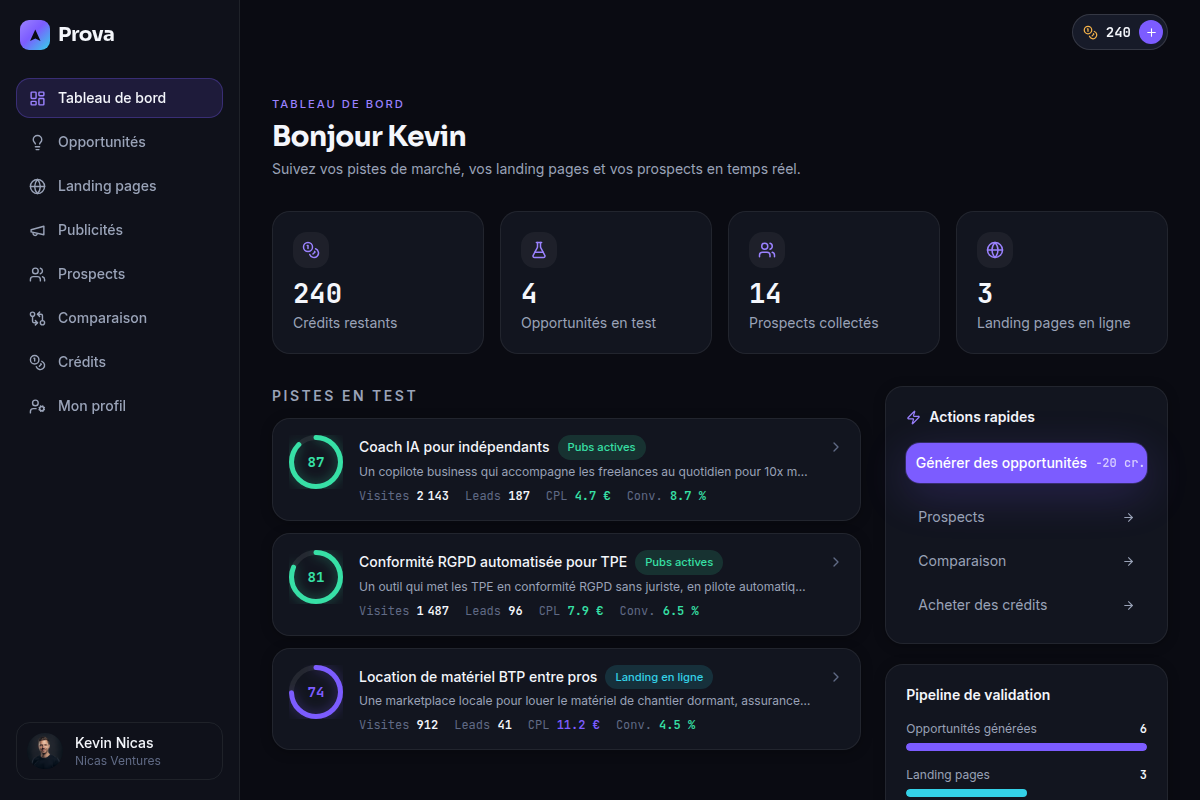Click the coins icon on Crédits restants card
Image resolution: width=1200 pixels, height=800 pixels.
pos(311,250)
